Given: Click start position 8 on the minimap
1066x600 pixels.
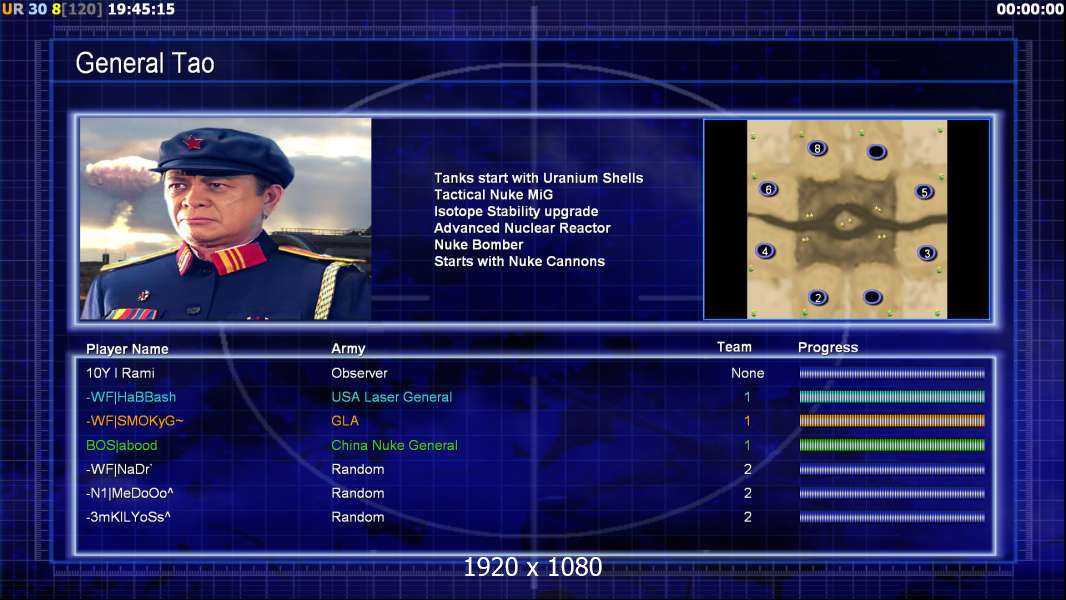Looking at the screenshot, I should tap(817, 148).
